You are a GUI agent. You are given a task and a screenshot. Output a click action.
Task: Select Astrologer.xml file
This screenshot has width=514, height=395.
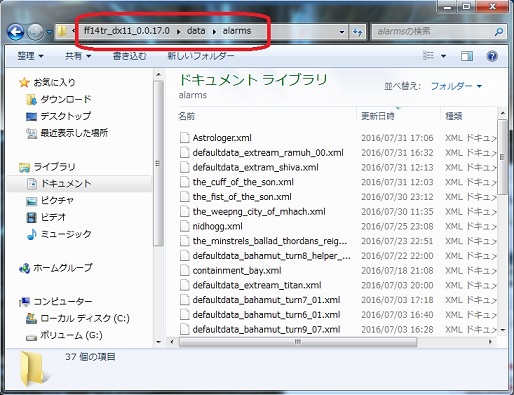point(222,138)
